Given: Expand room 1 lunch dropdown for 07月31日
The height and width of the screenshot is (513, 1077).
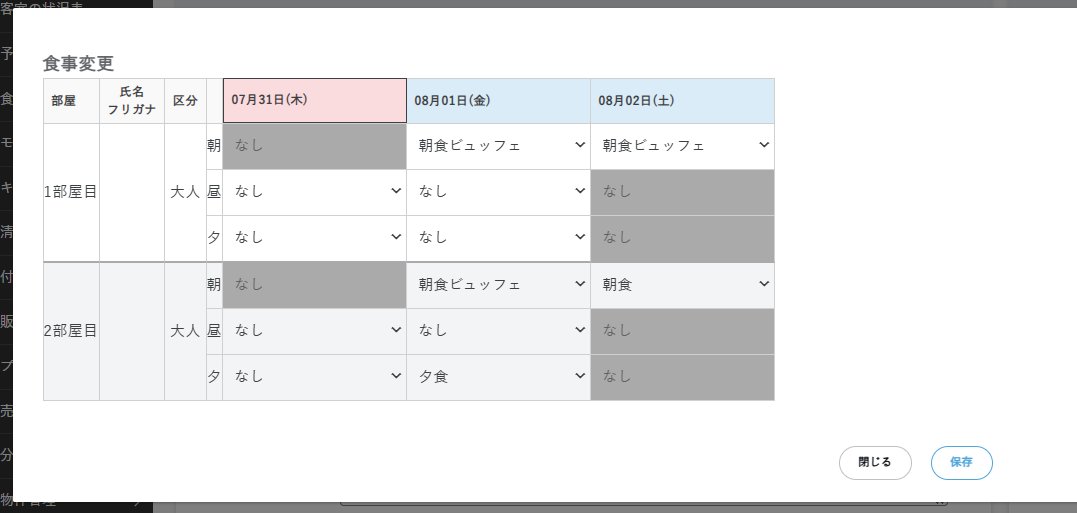Looking at the screenshot, I should (x=314, y=192).
